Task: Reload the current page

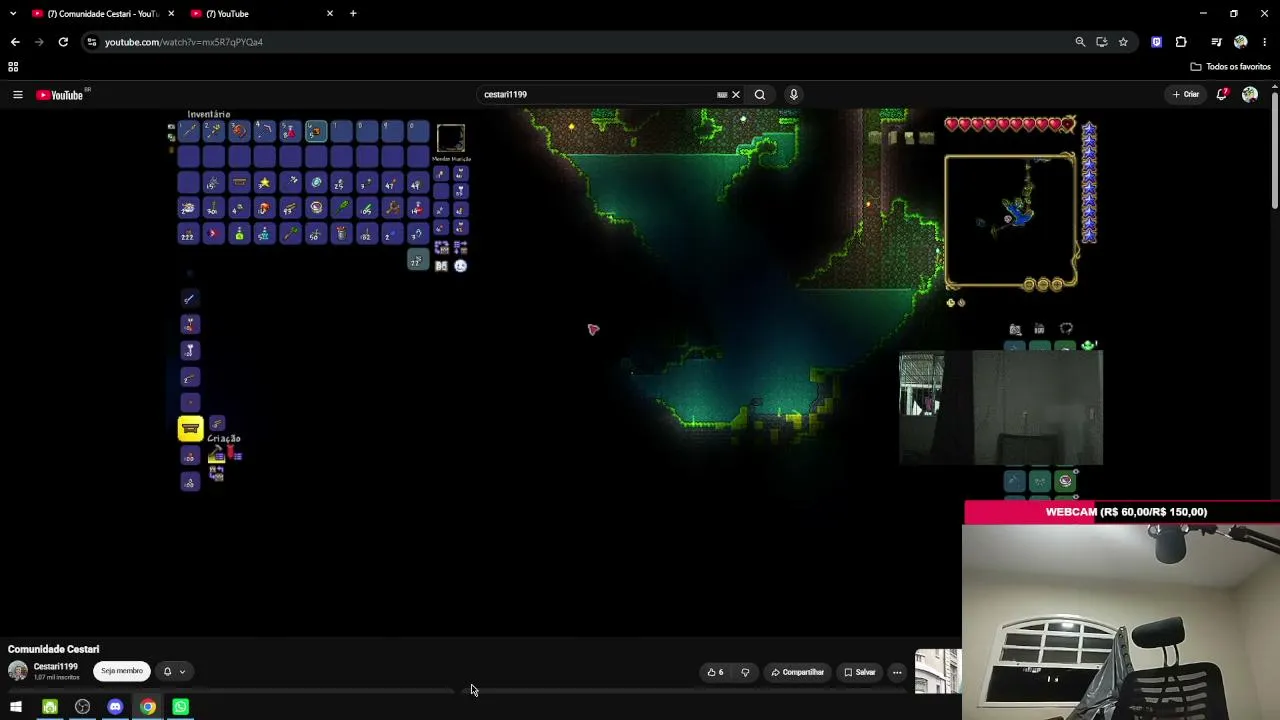Action: [63, 42]
